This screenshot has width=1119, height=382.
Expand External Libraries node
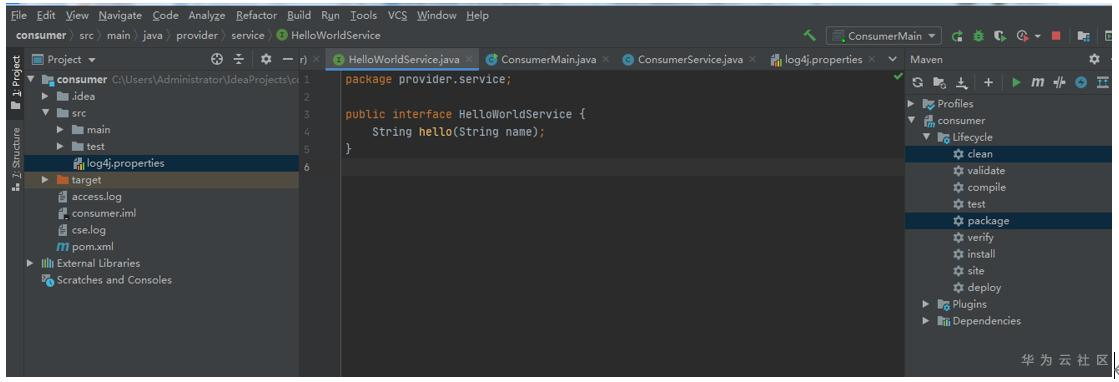[31, 263]
